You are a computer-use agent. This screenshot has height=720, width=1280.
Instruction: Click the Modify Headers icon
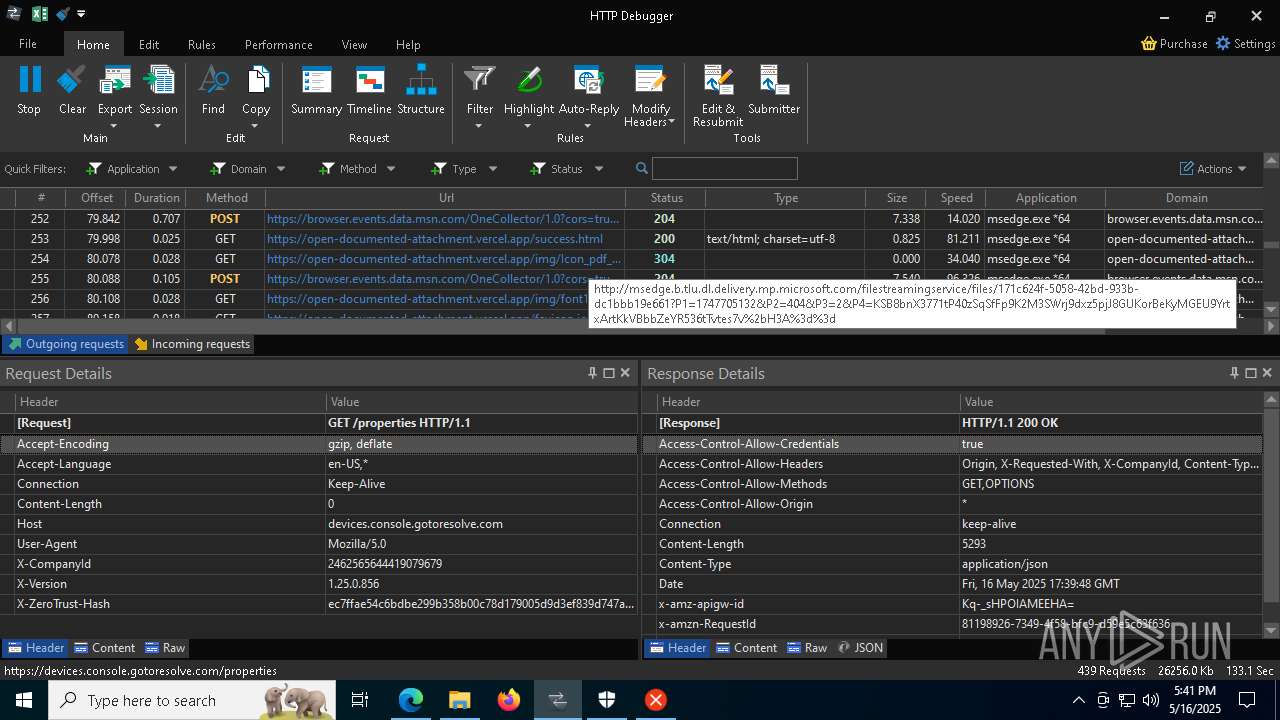(650, 81)
